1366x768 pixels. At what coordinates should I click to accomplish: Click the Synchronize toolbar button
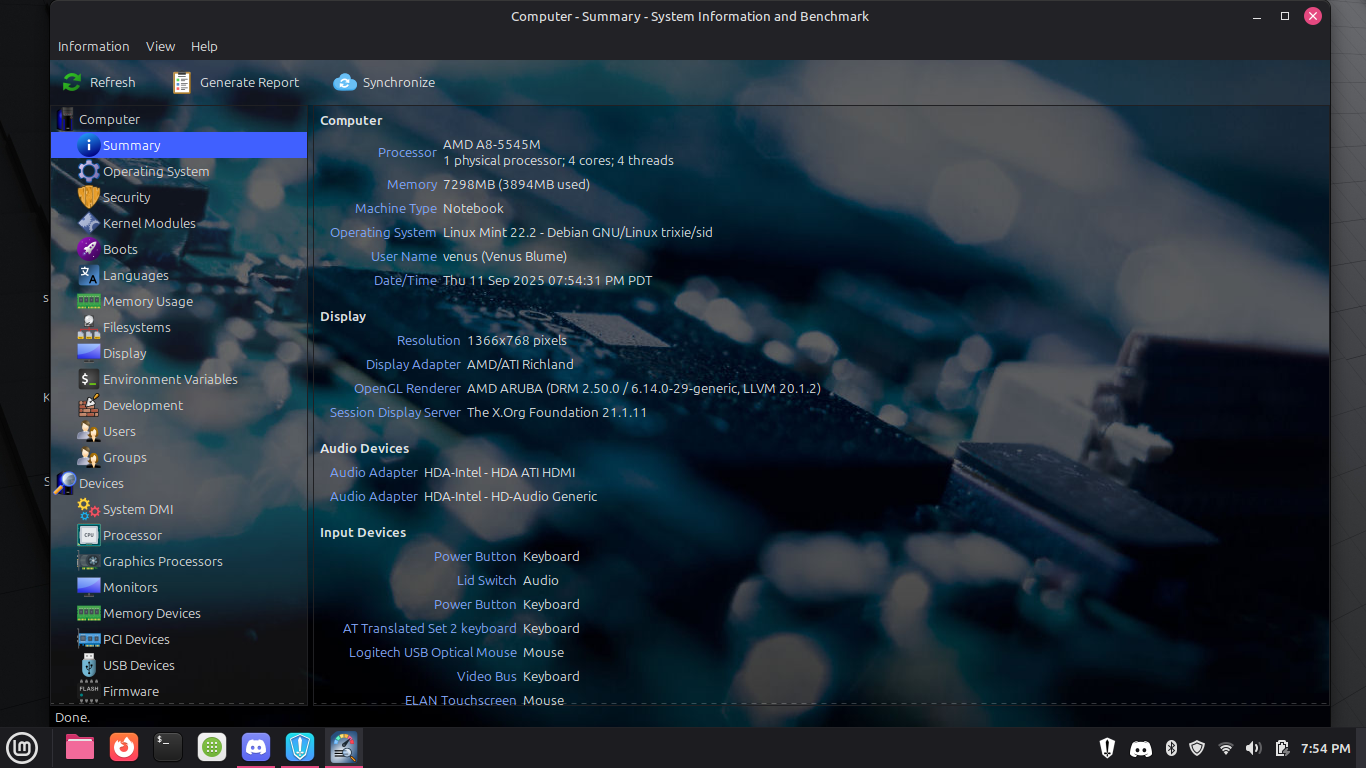coord(384,82)
